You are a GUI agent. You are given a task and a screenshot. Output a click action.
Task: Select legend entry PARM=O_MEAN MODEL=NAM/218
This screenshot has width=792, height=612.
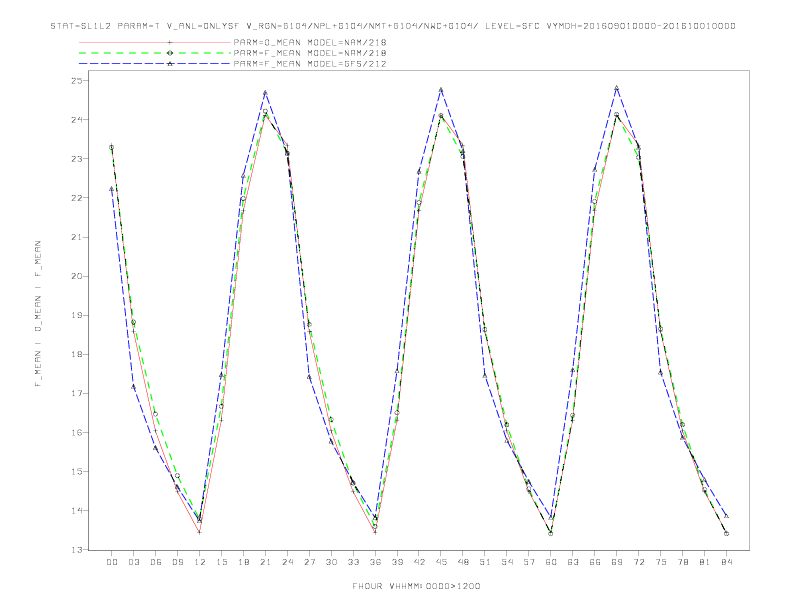click(310, 42)
